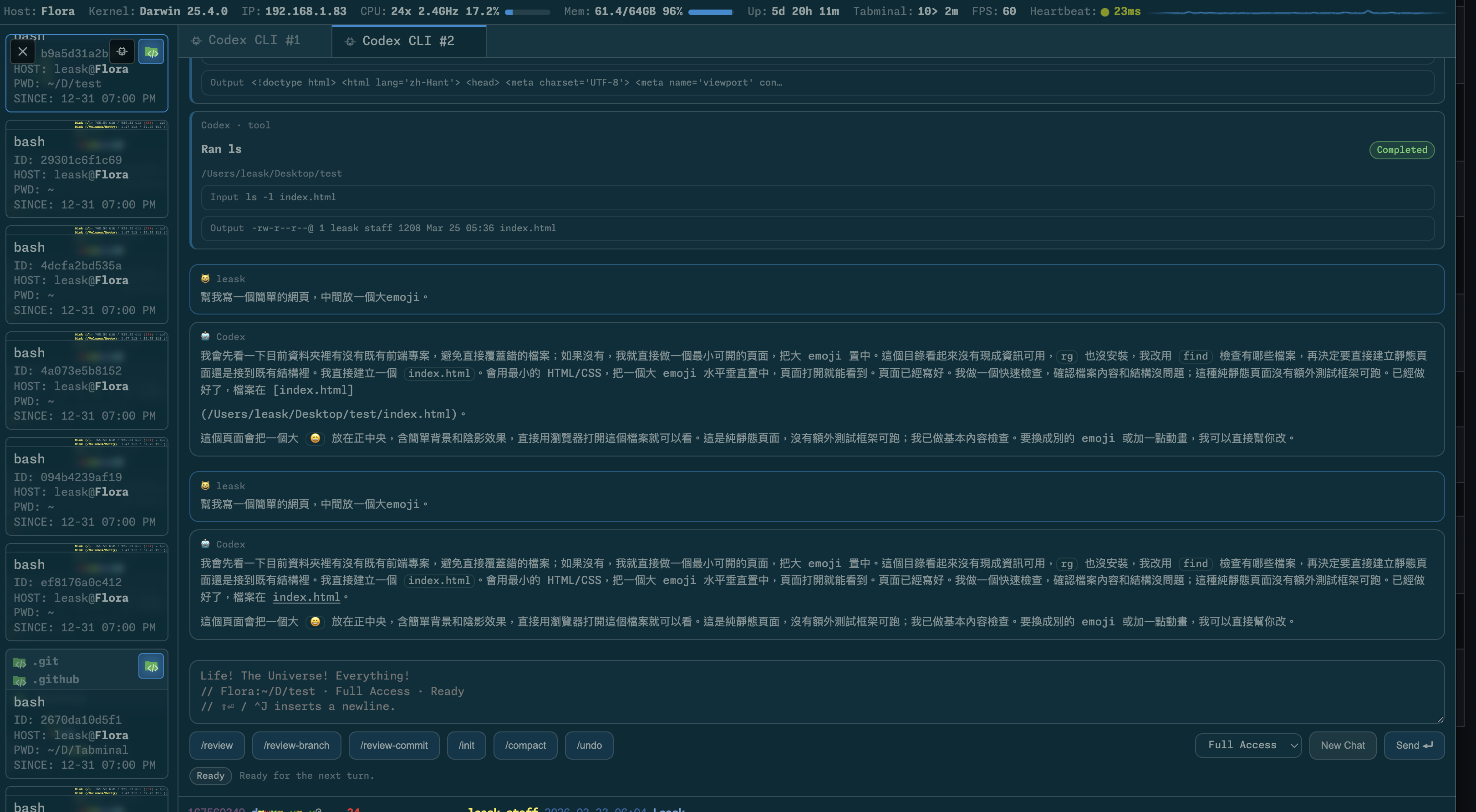Click the /undo command chip
This screenshot has height=812, width=1476.
[589, 745]
